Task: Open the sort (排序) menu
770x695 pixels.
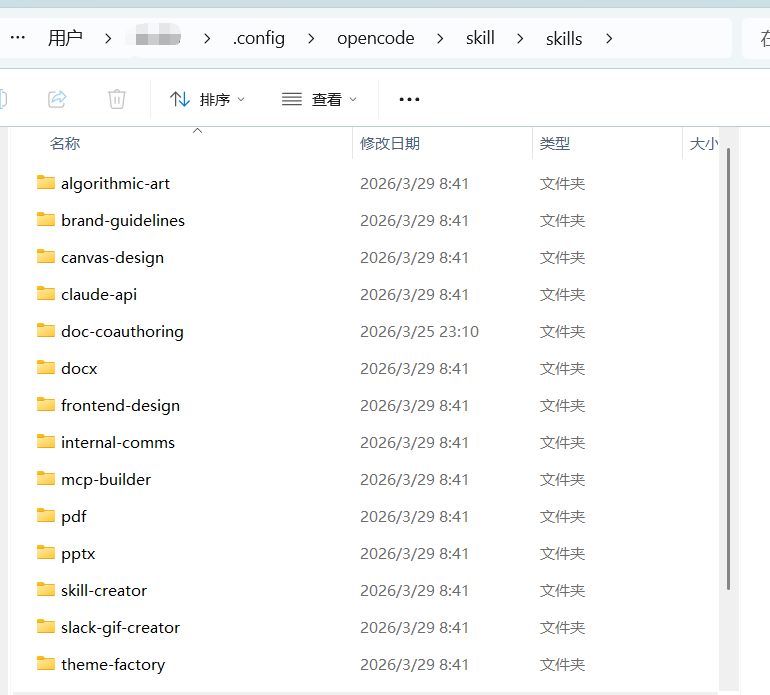Action: pyautogui.click(x=207, y=100)
